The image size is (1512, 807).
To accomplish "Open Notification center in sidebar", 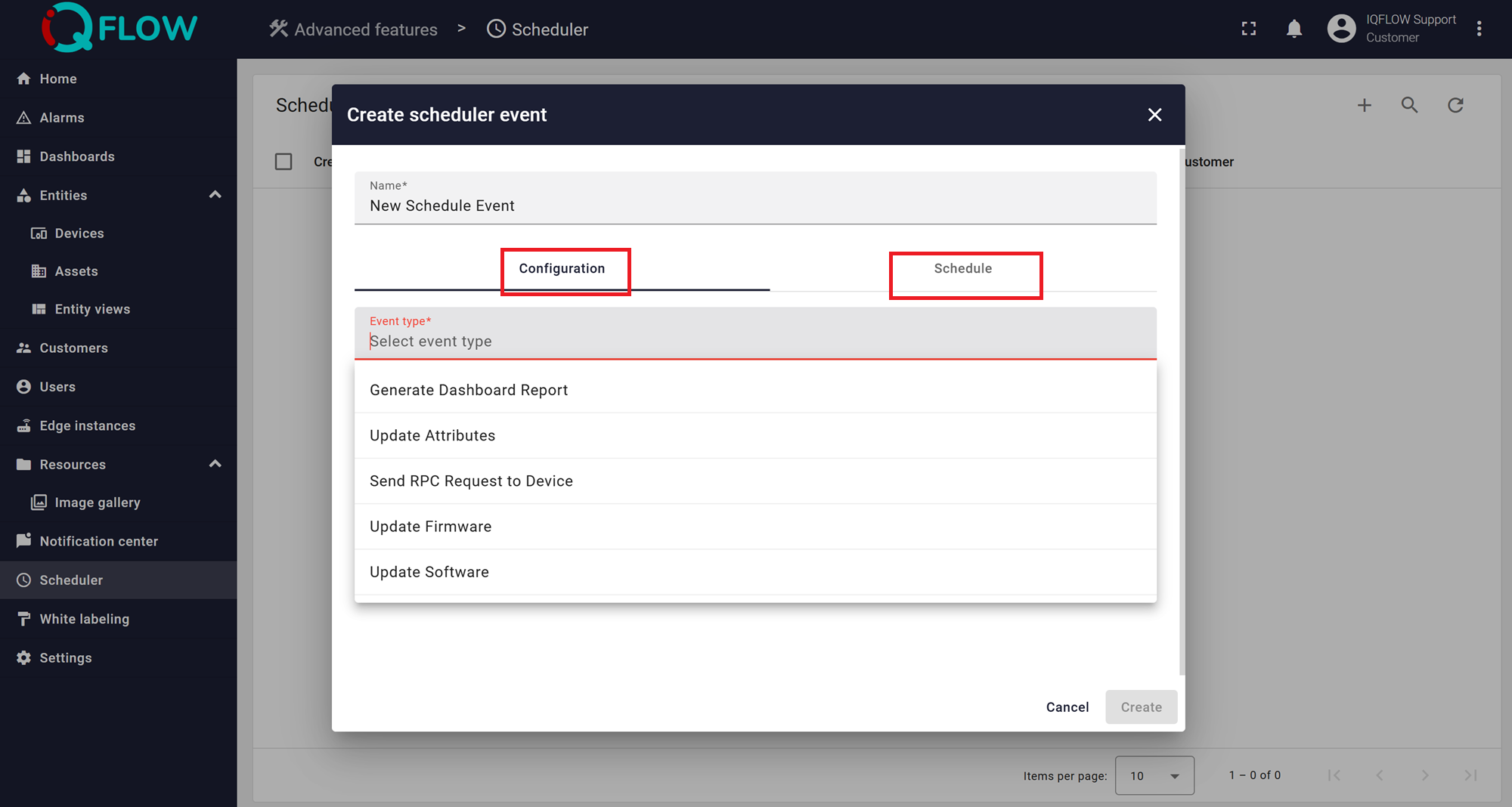I will click(98, 541).
